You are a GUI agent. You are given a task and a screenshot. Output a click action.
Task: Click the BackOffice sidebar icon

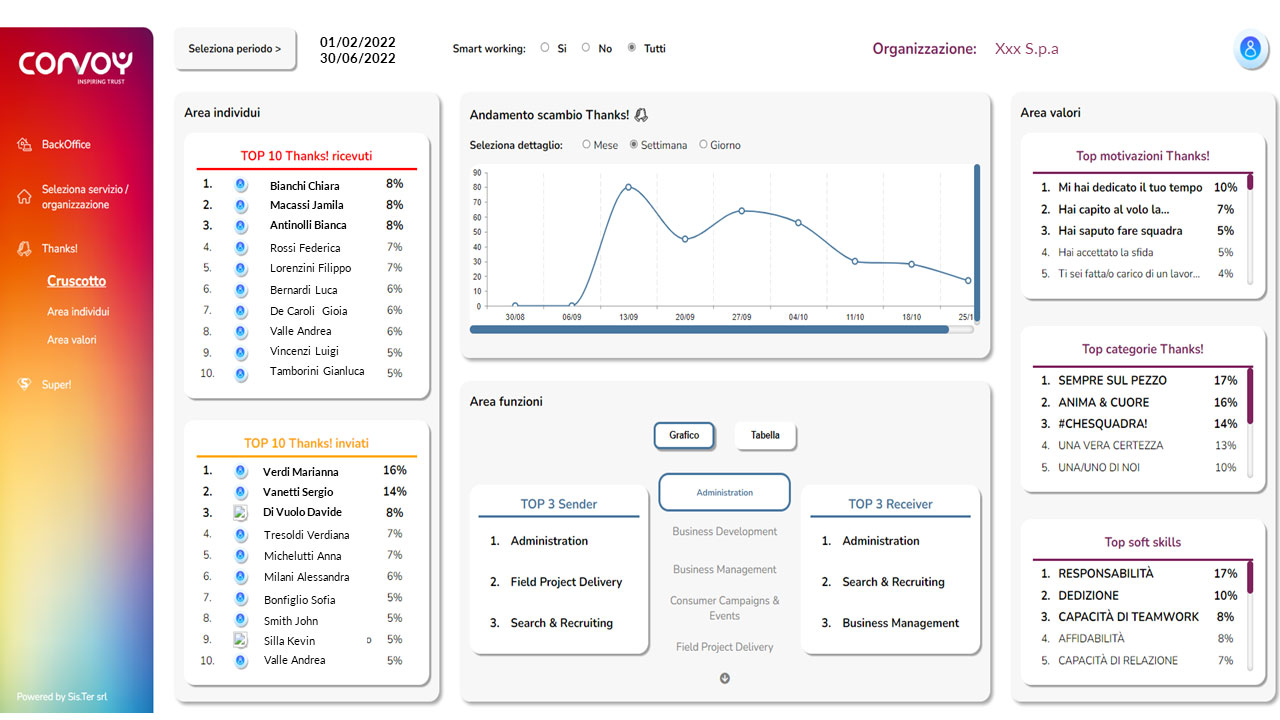click(x=25, y=145)
